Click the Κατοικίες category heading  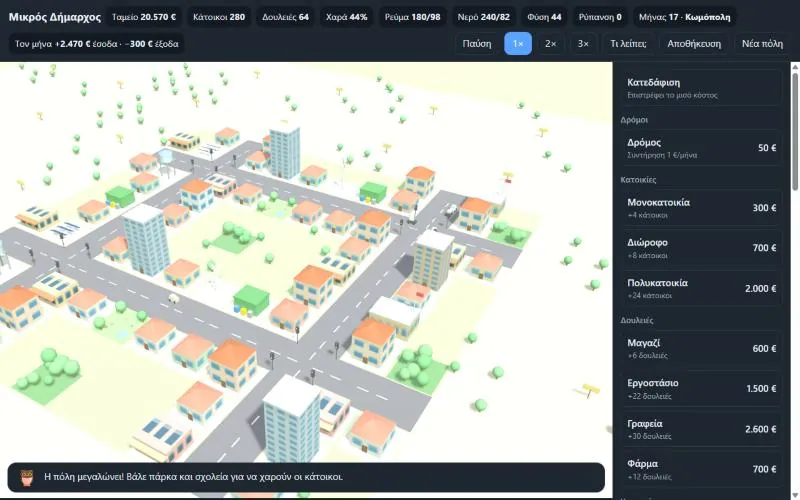pos(638,180)
